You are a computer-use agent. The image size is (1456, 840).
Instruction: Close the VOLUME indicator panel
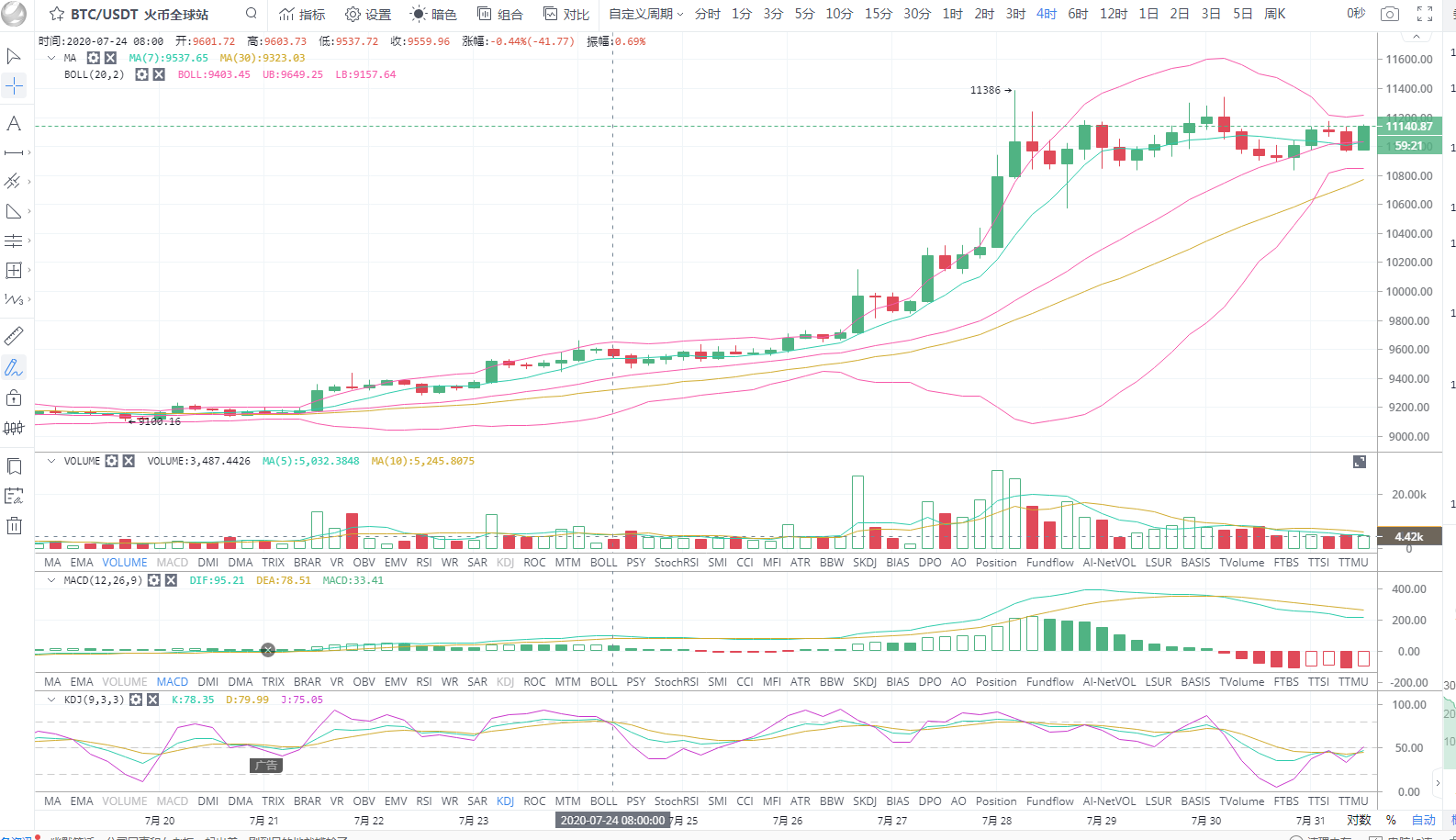tap(129, 461)
